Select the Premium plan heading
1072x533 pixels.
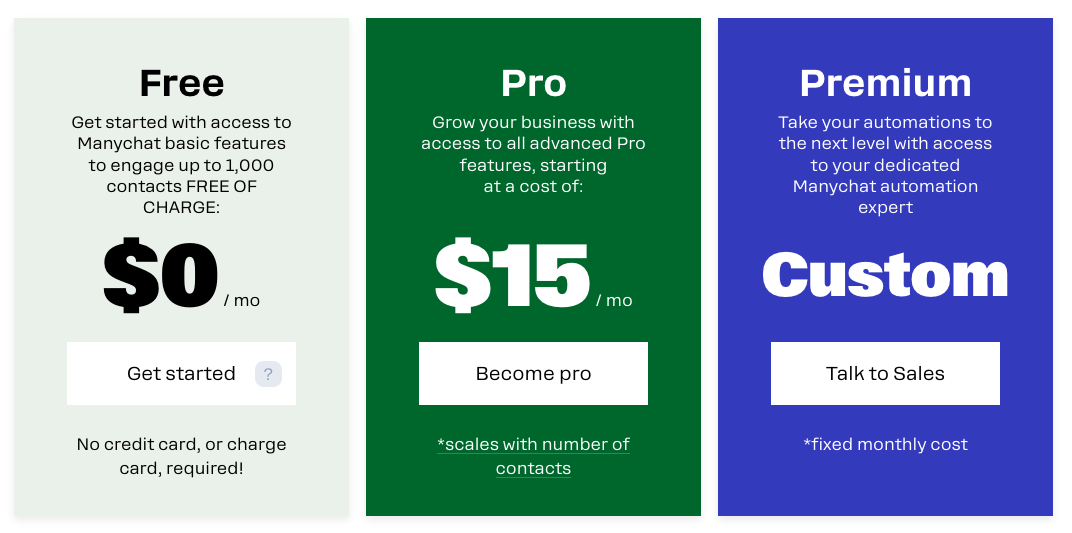point(885,83)
